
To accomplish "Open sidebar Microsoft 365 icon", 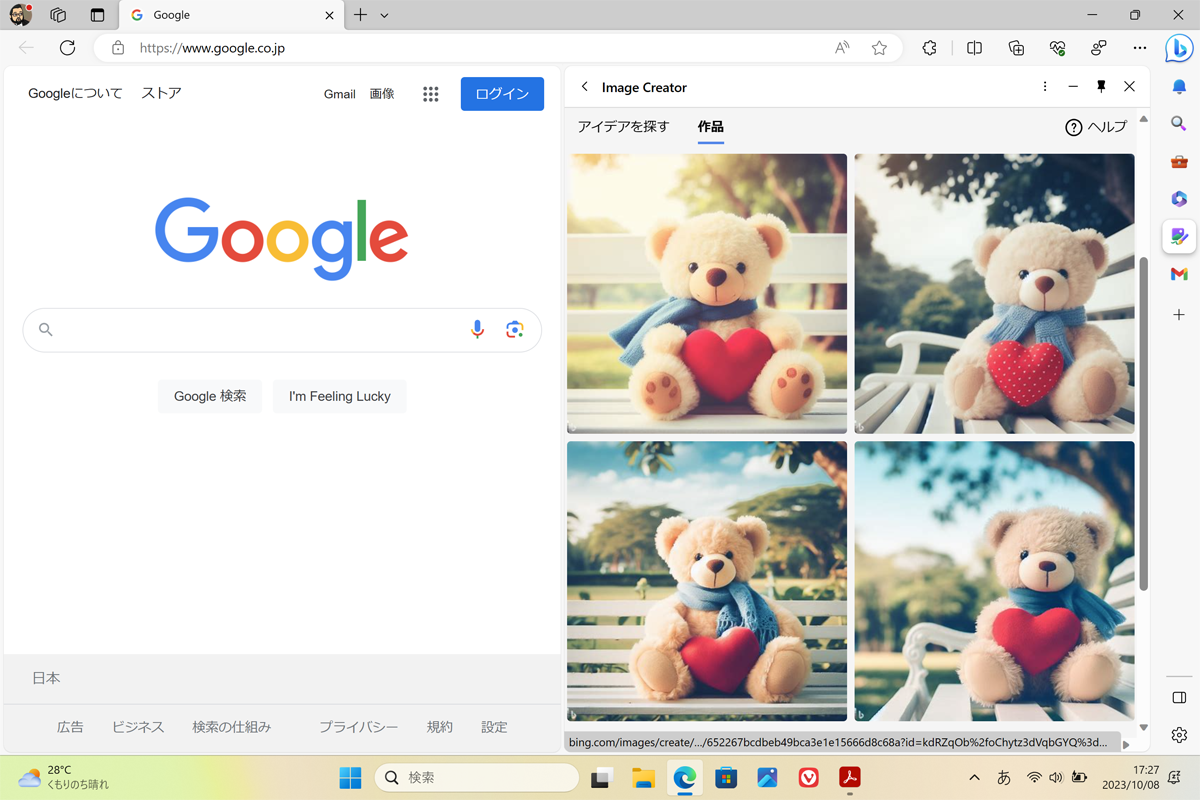I will coord(1179,199).
